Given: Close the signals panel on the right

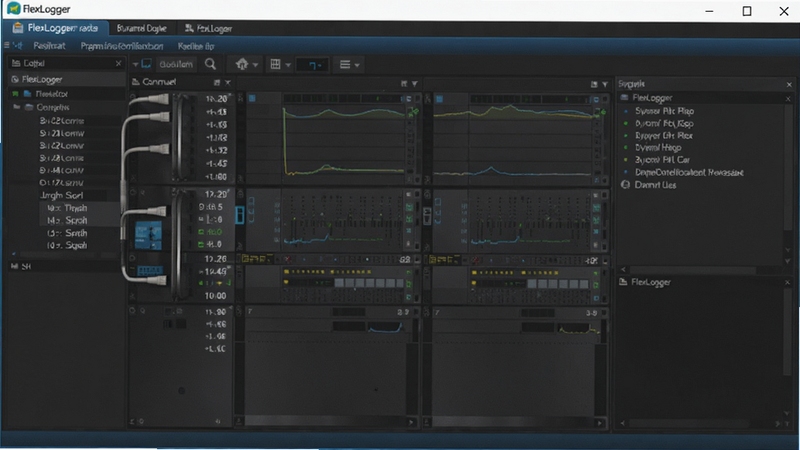Looking at the screenshot, I should click(789, 84).
